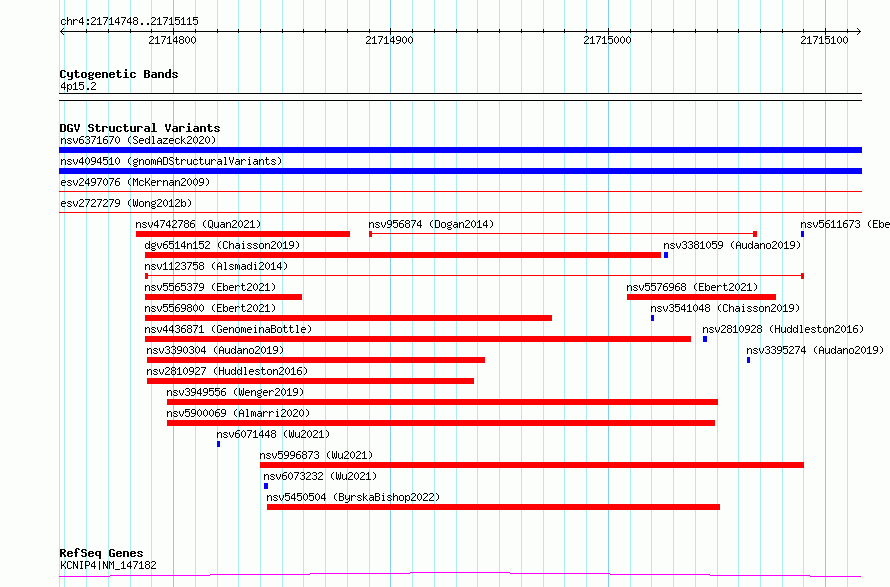Image resolution: width=890 pixels, height=587 pixels.
Task: Select the nsv2810927 (Huddleston2016) label
Action: tap(227, 371)
